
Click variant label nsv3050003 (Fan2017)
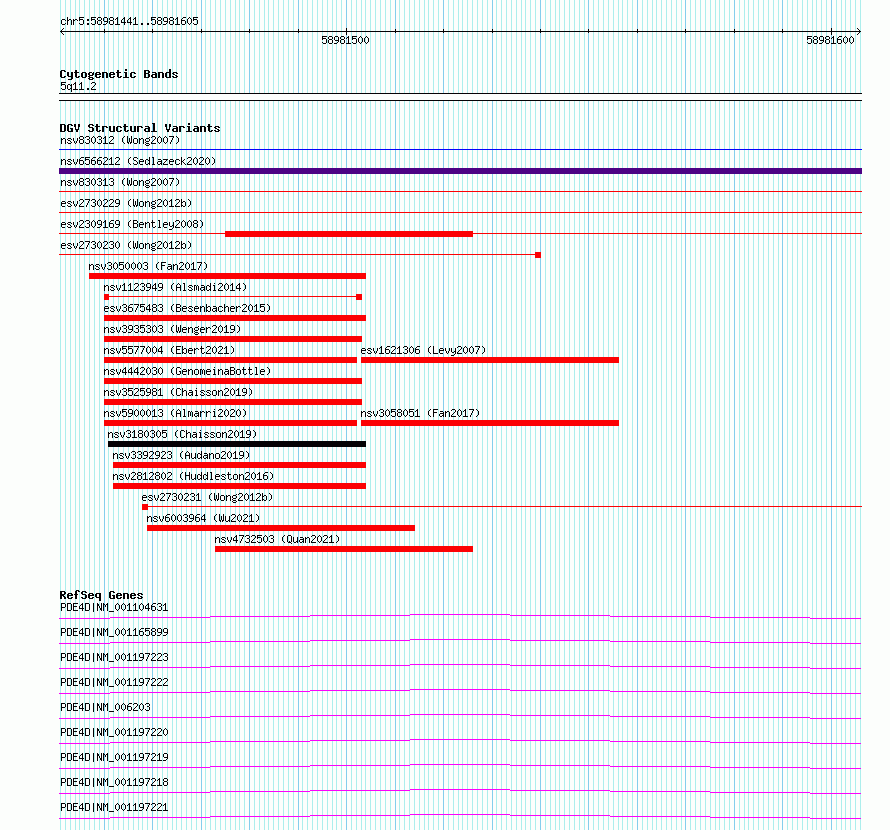tap(148, 266)
